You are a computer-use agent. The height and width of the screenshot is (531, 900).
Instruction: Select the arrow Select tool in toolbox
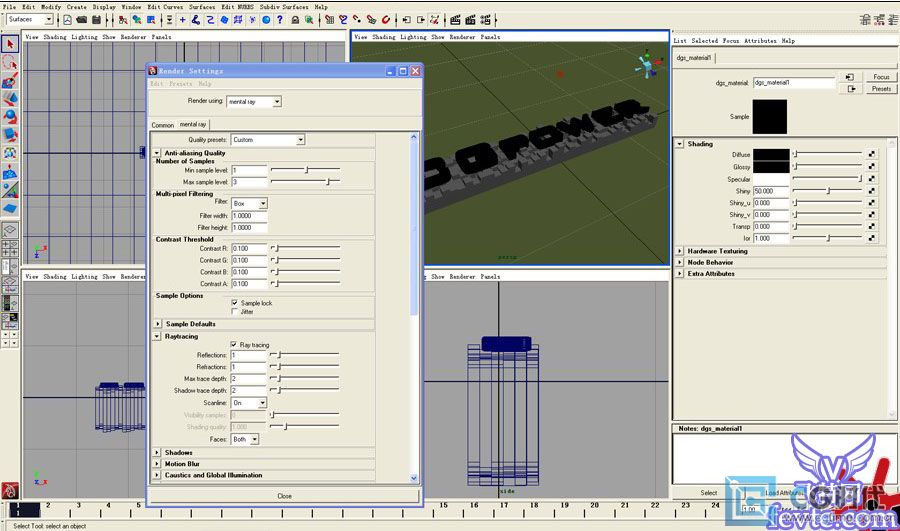coord(10,44)
